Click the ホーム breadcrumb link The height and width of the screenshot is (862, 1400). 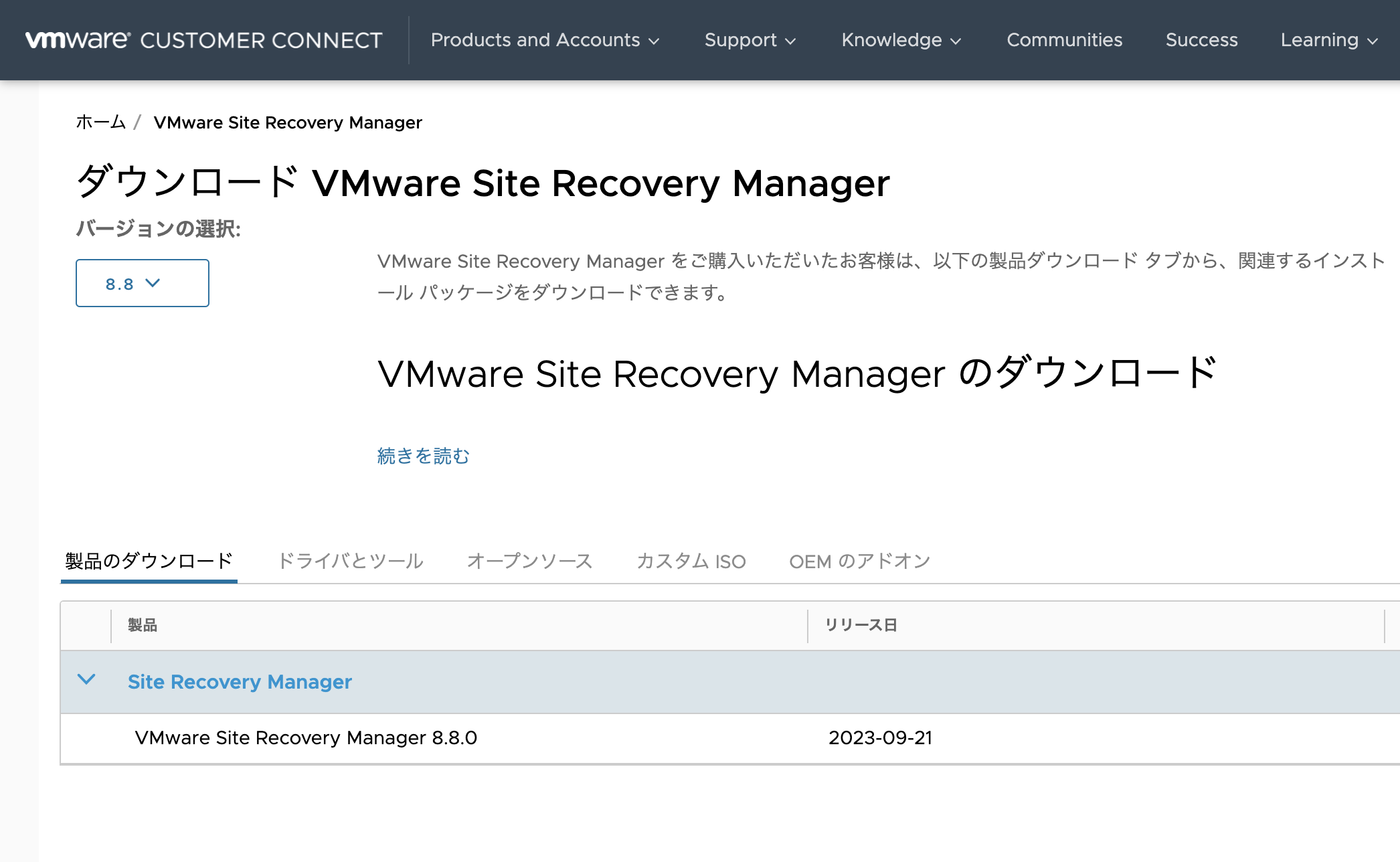tap(100, 122)
